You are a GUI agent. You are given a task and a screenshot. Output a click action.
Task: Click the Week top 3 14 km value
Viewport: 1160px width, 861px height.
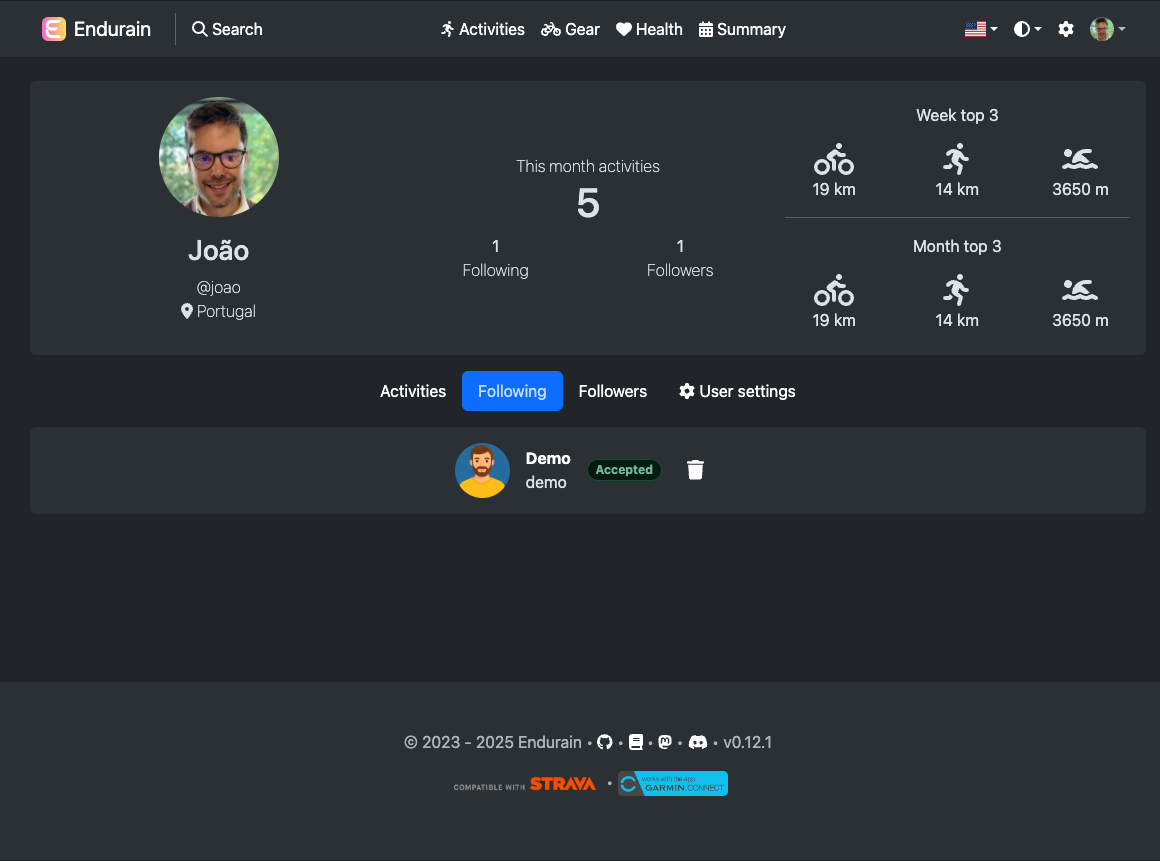957,189
